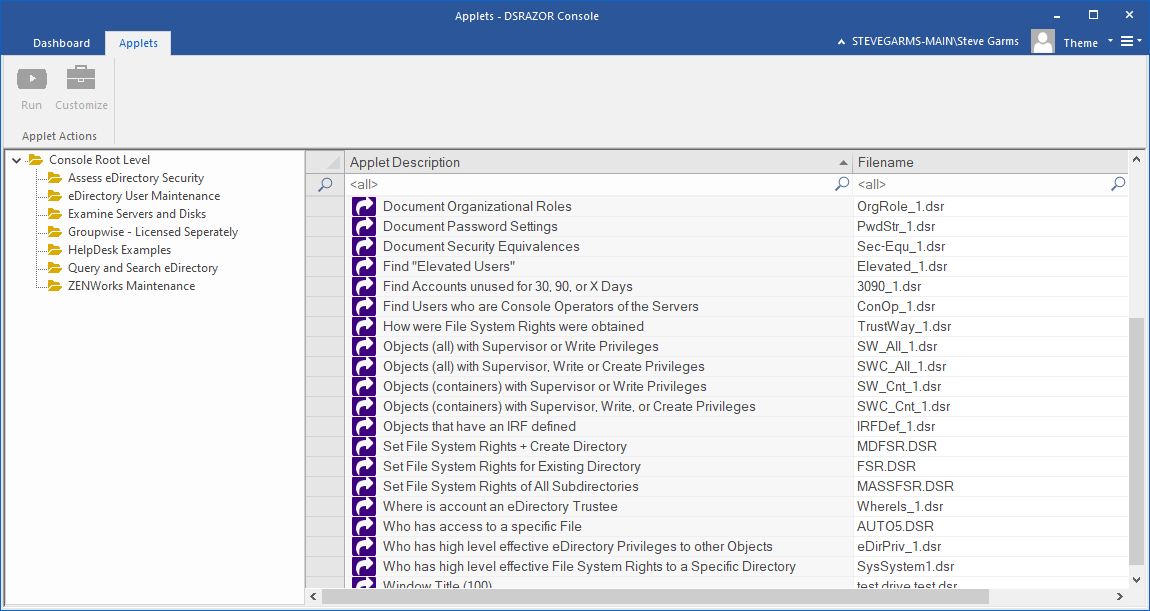This screenshot has height=611, width=1150.
Task: Select Assess eDirectory Security tree item
Action: 135,178
